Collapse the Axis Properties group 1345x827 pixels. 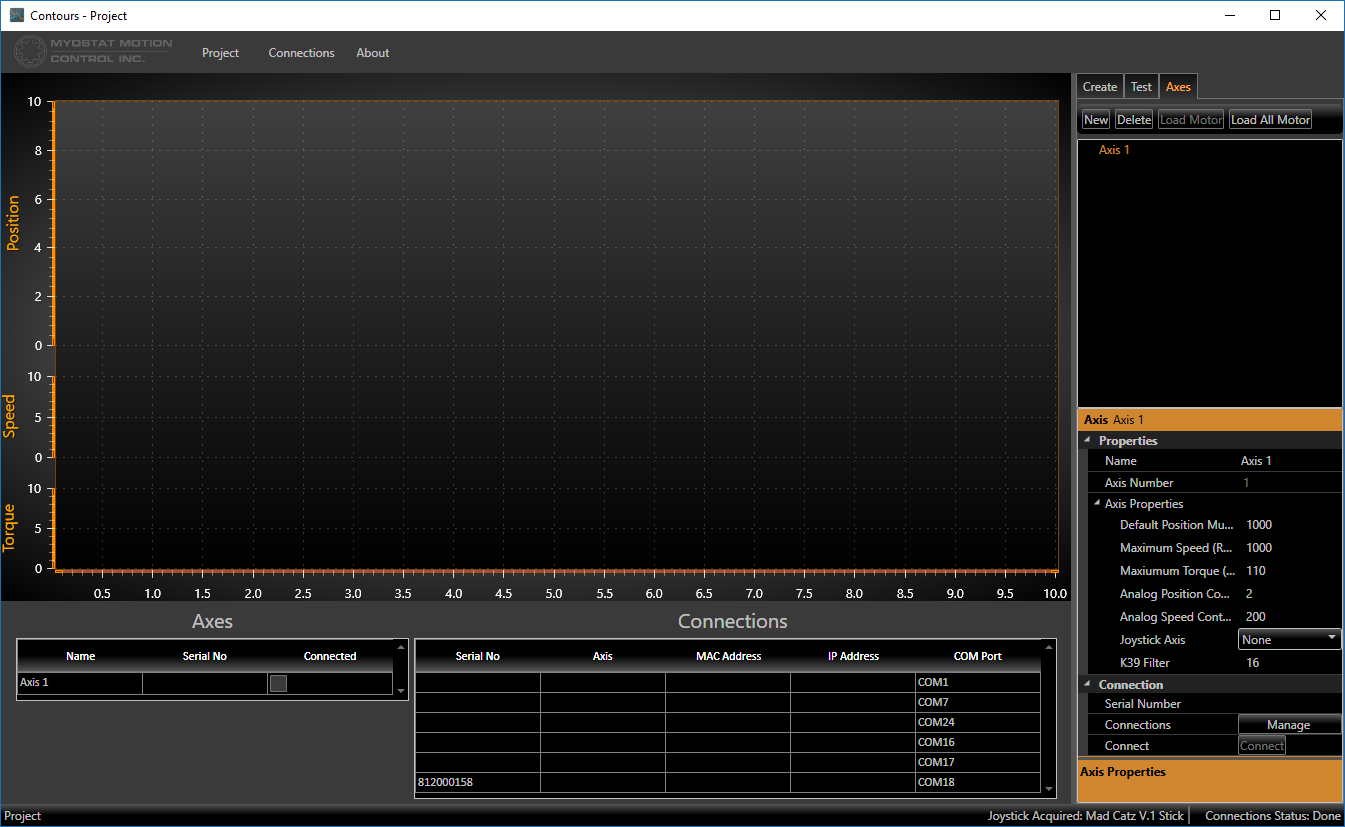coord(1096,504)
